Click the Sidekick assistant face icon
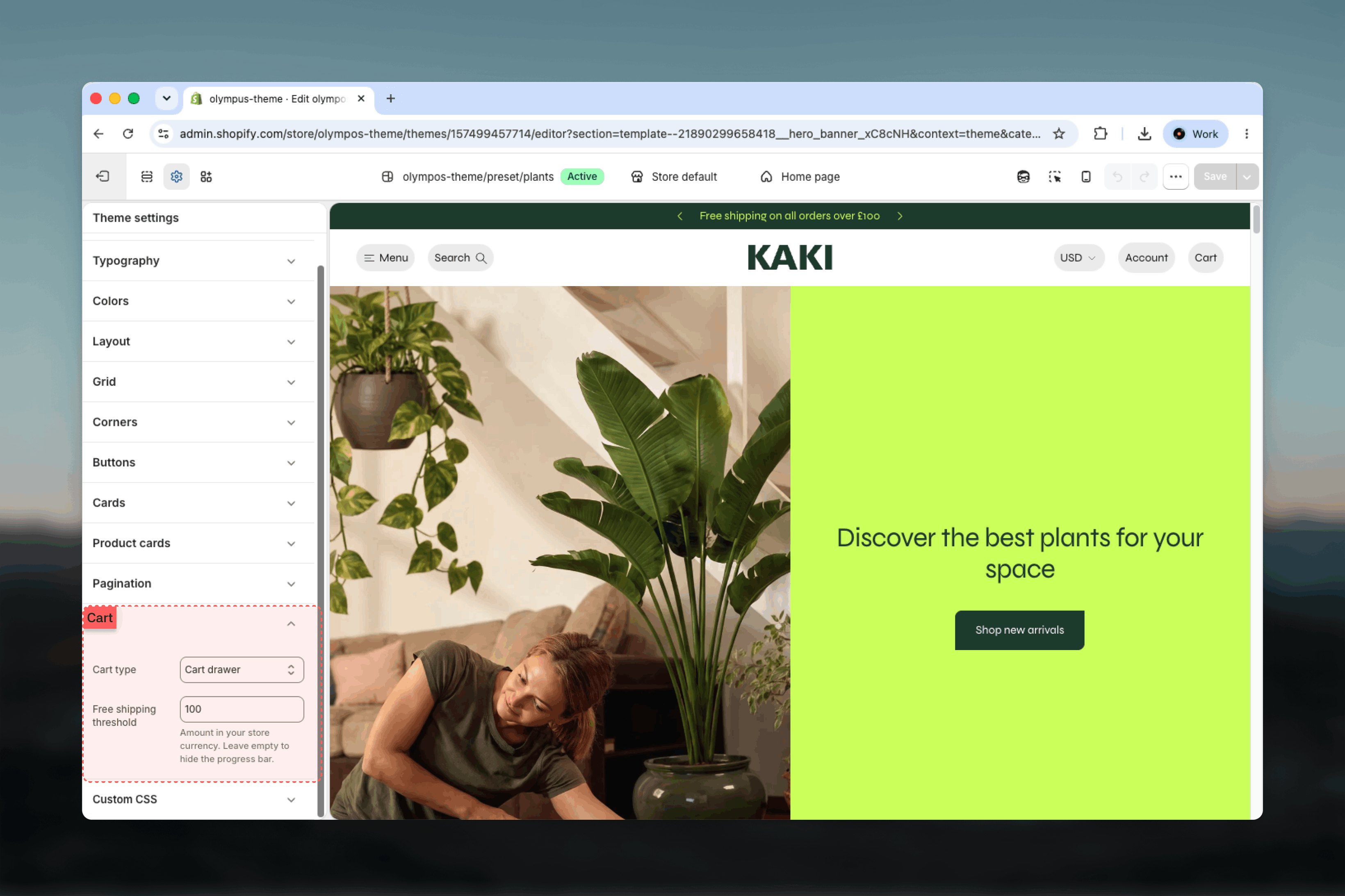1345x896 pixels. coord(1023,177)
